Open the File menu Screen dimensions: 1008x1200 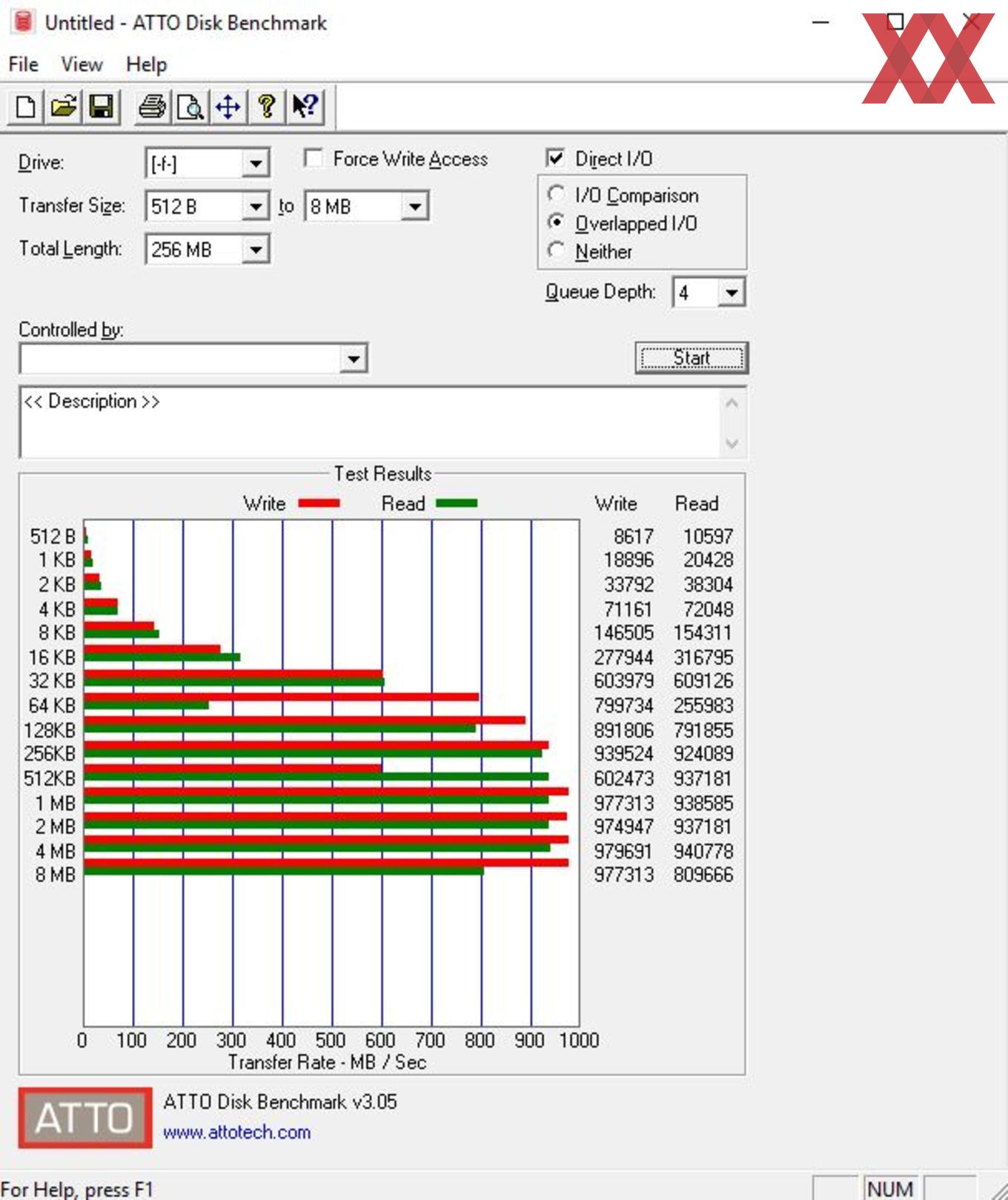[24, 64]
